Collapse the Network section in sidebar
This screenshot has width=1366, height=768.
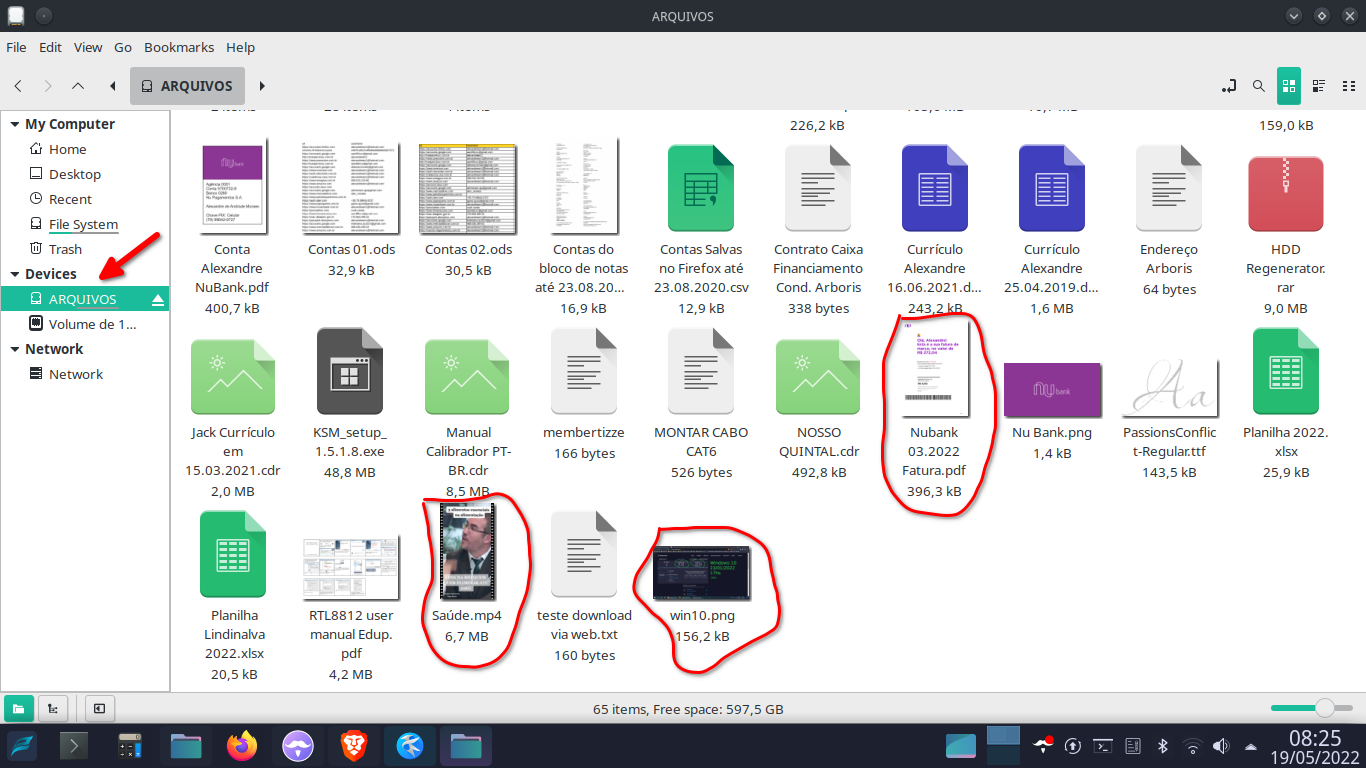coord(15,349)
